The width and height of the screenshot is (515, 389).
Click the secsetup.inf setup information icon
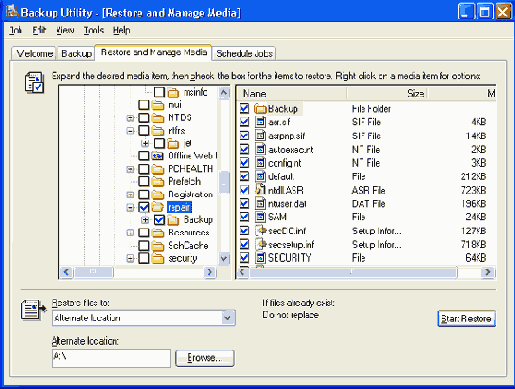click(260, 244)
